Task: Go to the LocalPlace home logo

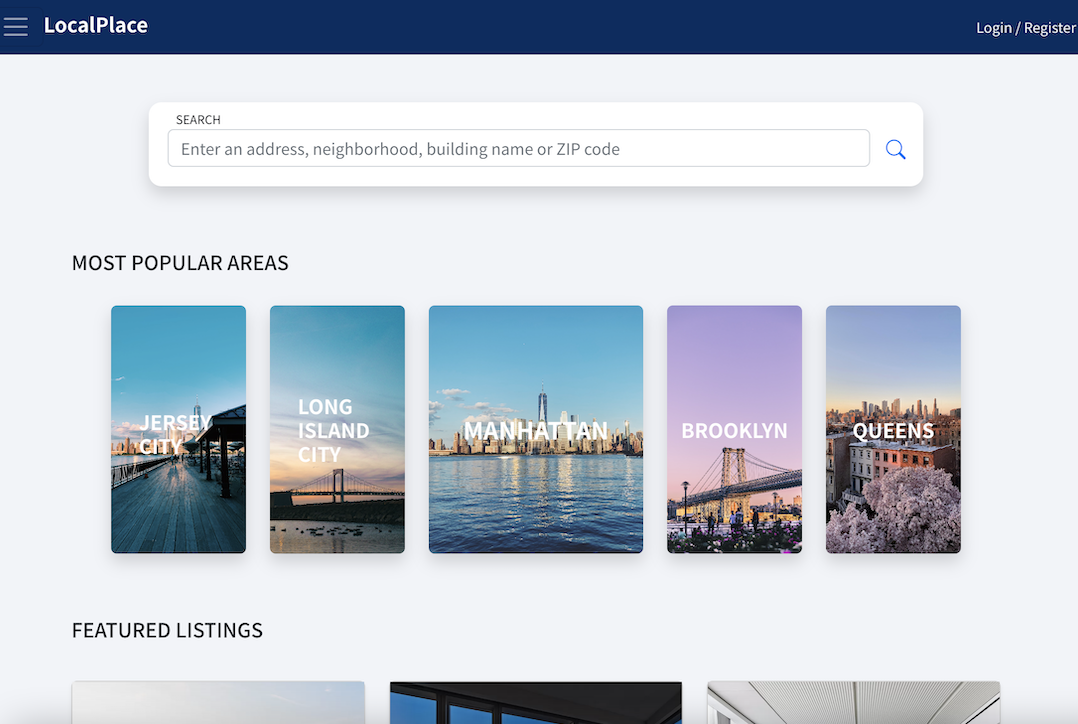Action: click(96, 25)
